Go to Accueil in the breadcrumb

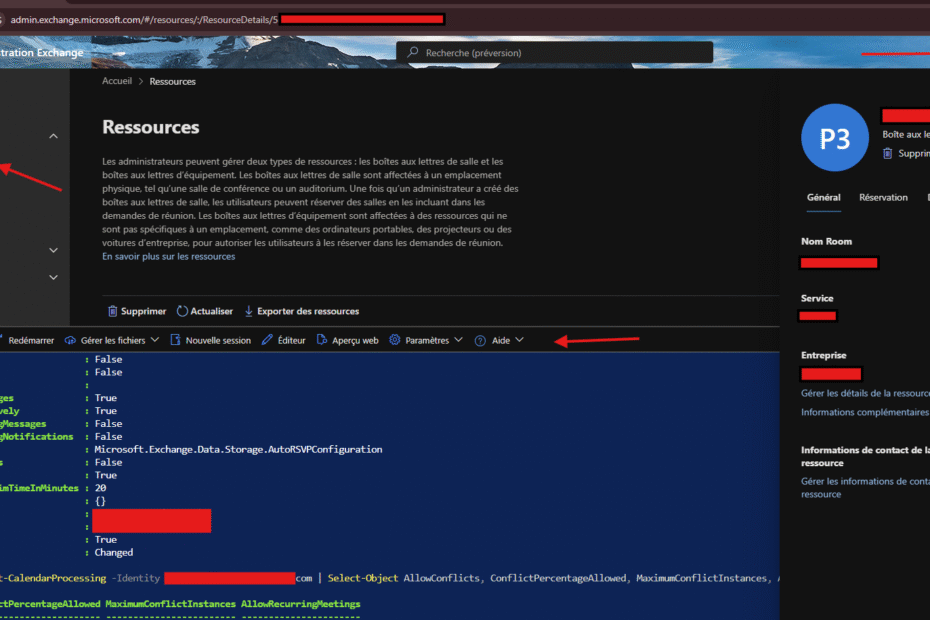pos(117,82)
